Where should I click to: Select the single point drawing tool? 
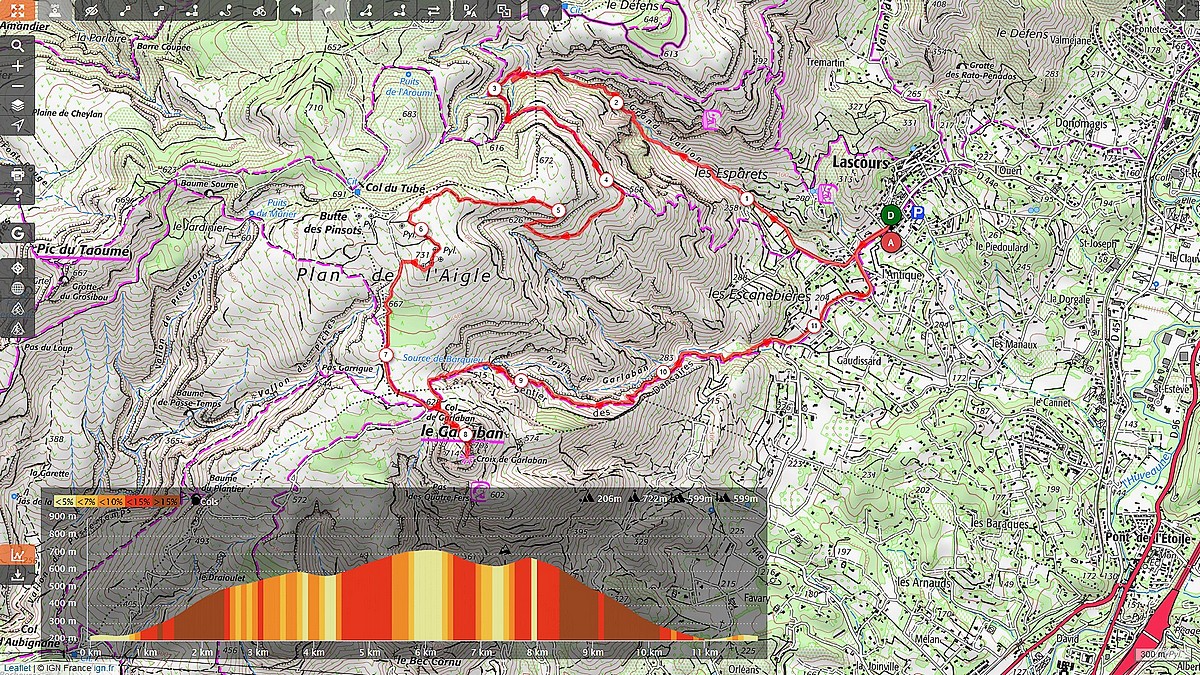click(127, 11)
